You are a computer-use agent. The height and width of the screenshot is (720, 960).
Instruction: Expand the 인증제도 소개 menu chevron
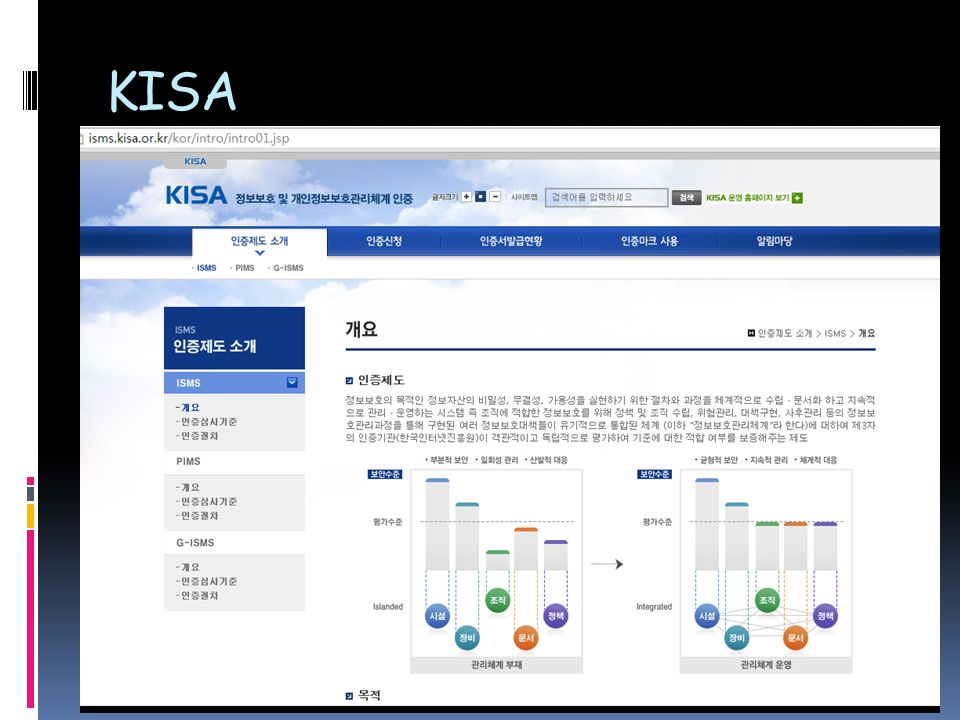pos(260,253)
